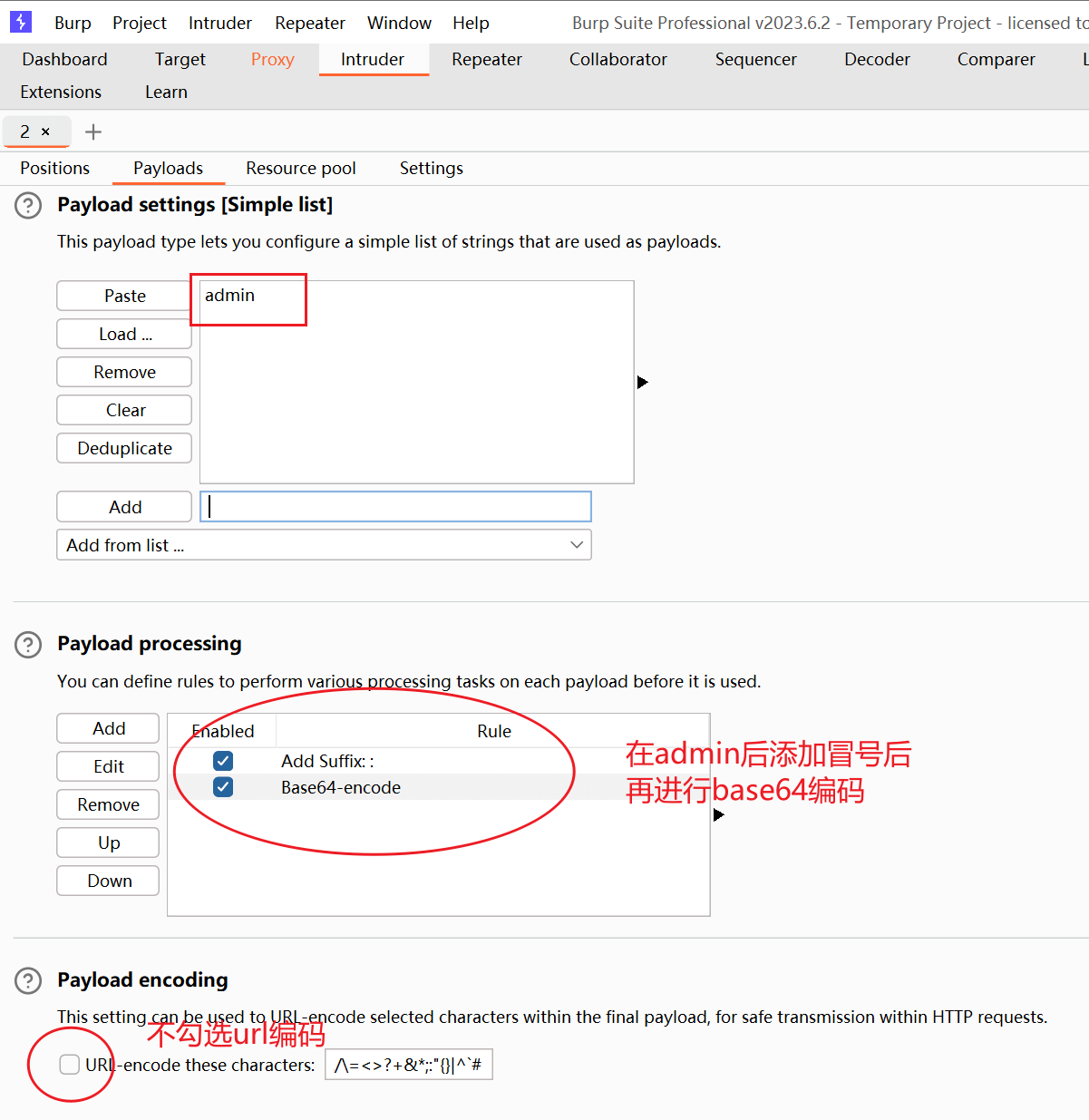Add a new Intruder tab with plus icon
This screenshot has width=1089, height=1120.
click(x=92, y=132)
